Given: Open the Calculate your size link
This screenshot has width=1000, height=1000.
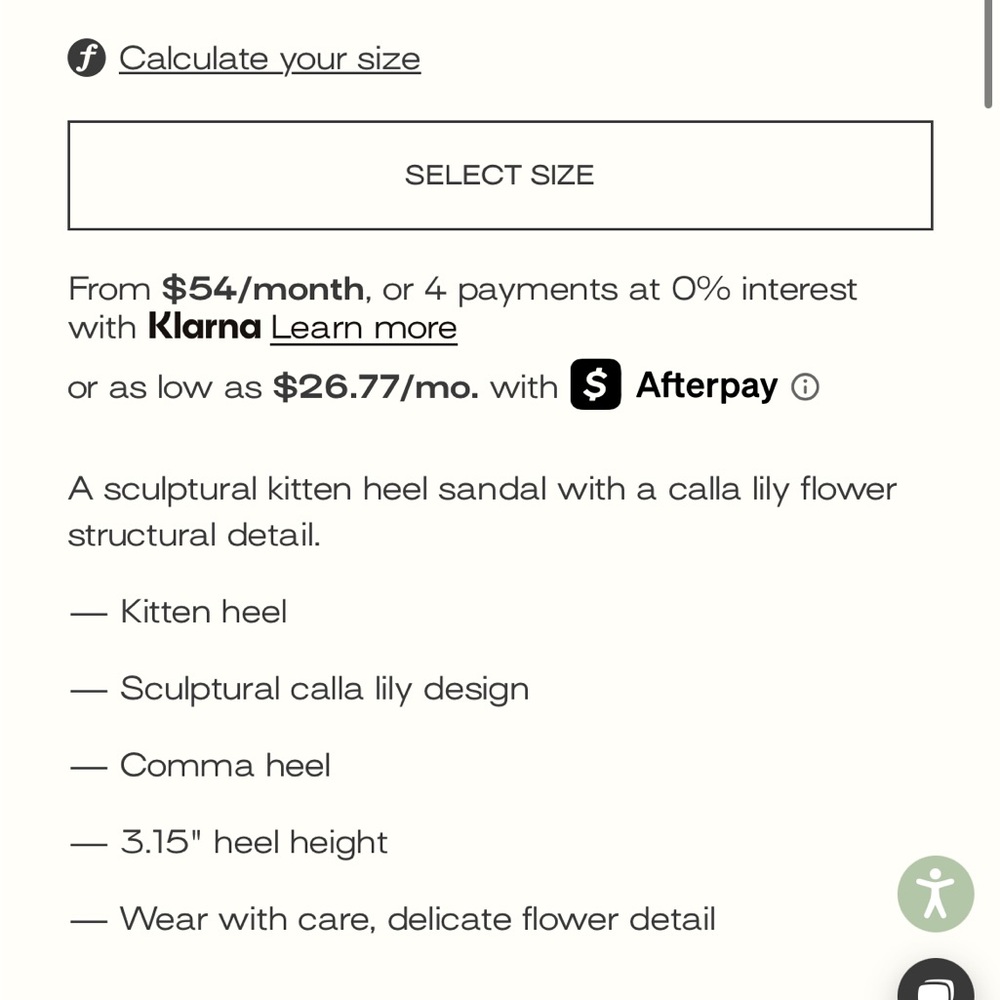Looking at the screenshot, I should [270, 59].
